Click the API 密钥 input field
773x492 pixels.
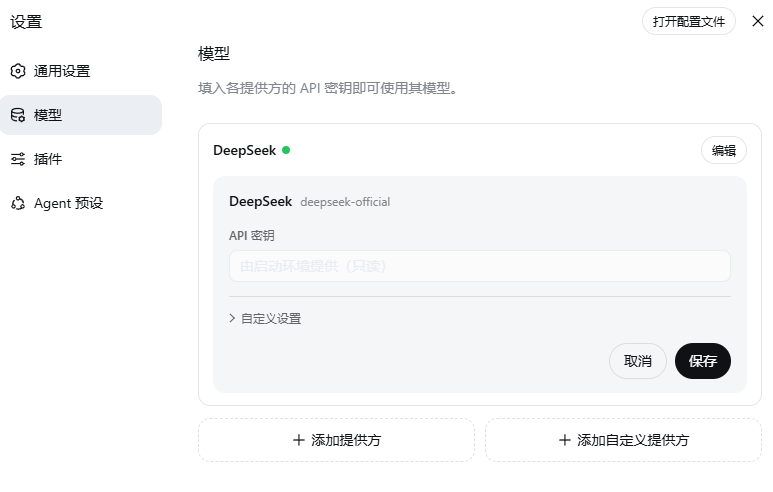coord(480,266)
